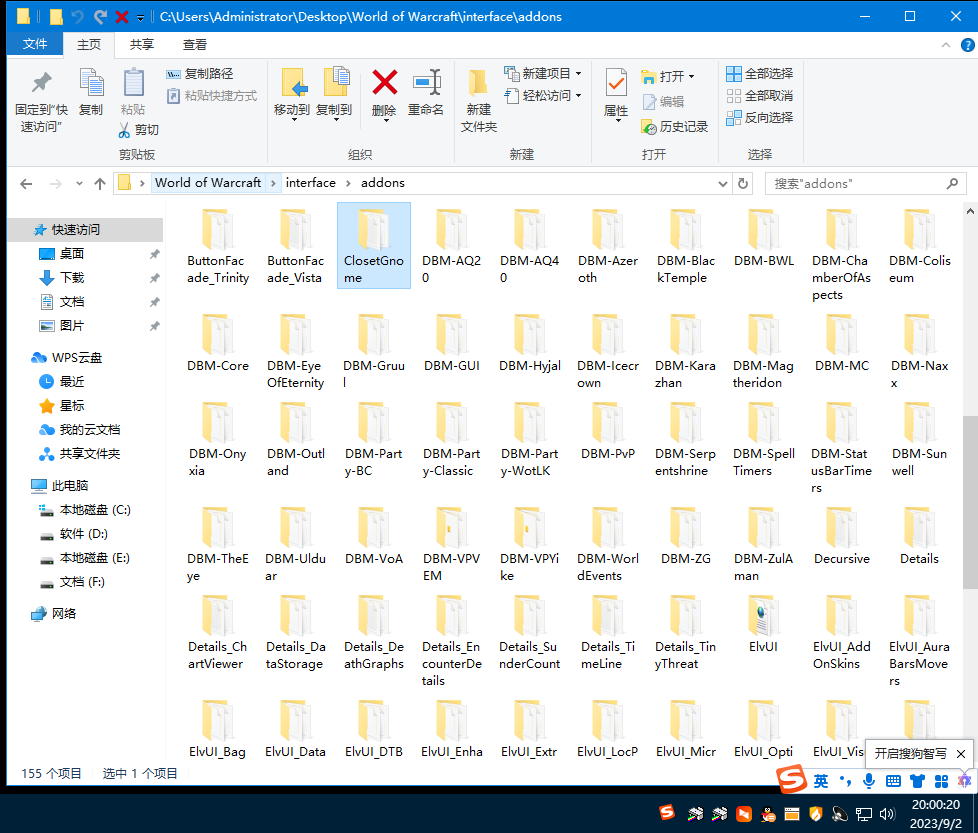Click the Copy to (复制到) icon

334,83
